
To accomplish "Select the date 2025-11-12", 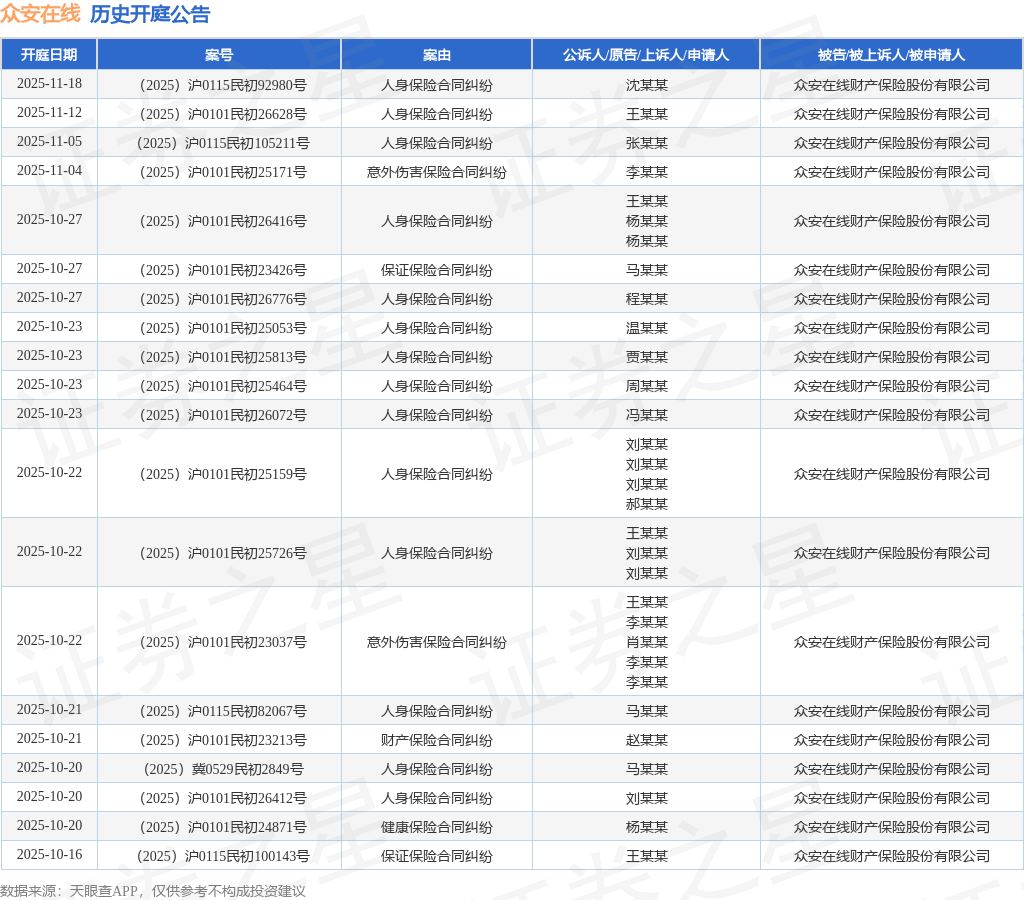I will (x=50, y=112).
